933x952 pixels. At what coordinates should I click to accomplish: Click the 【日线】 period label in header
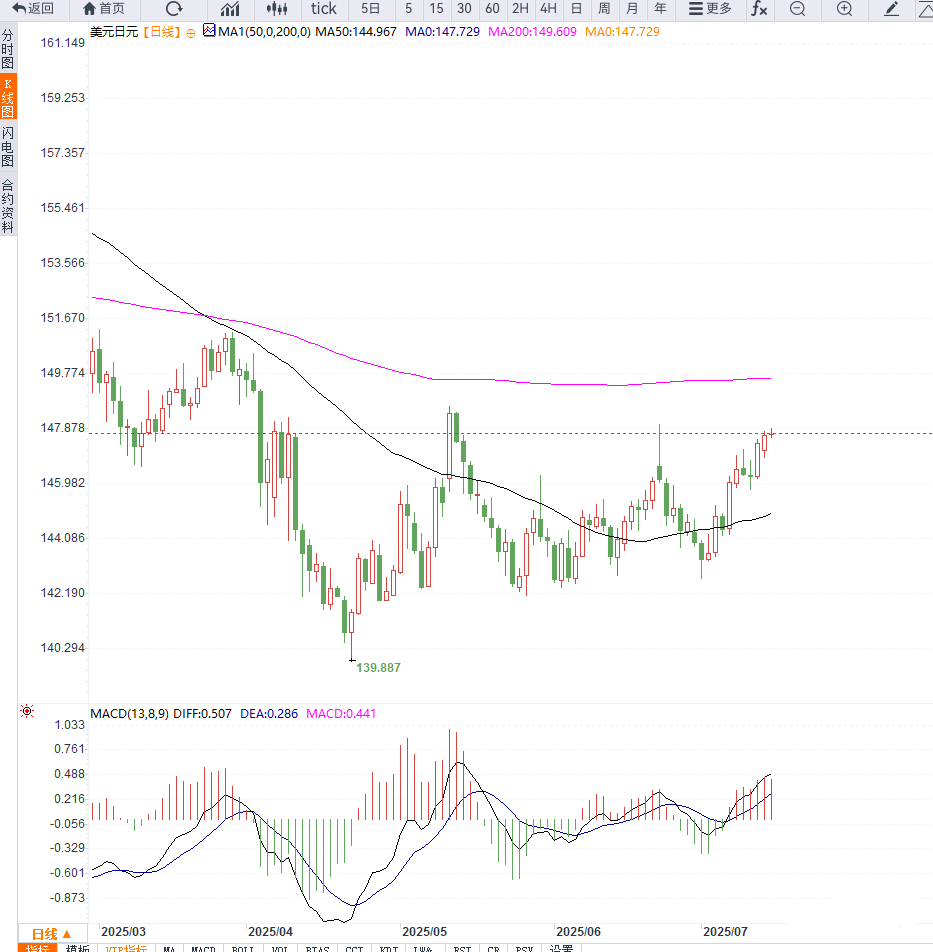[x=162, y=32]
